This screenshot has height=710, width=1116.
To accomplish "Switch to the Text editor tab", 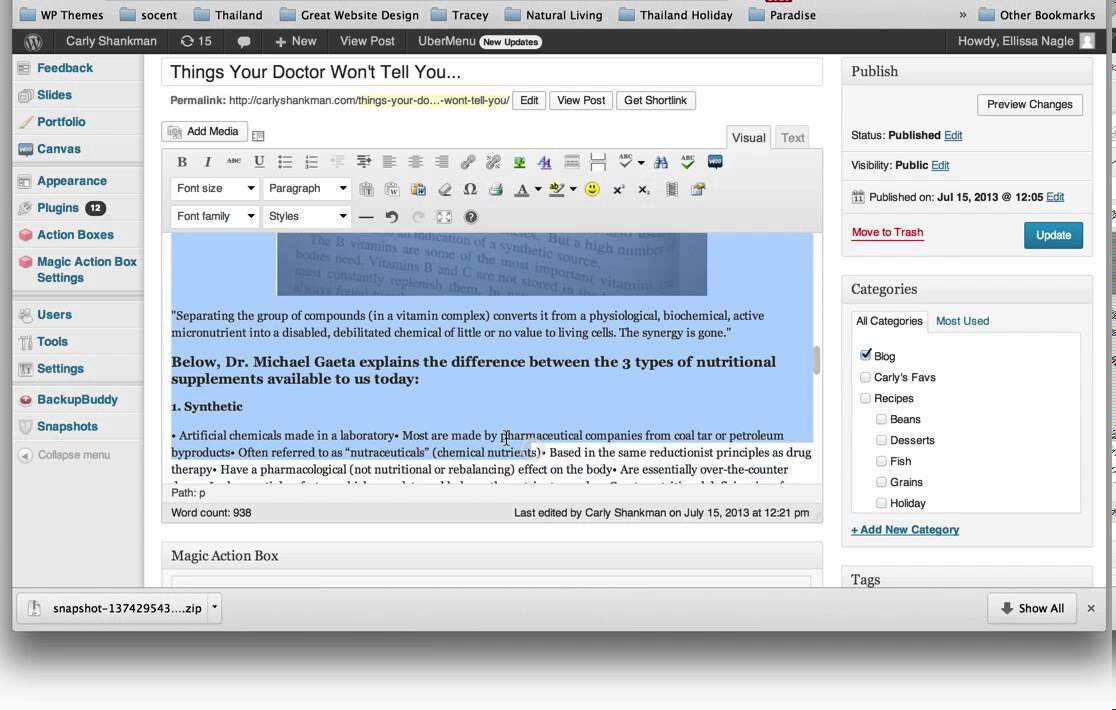I will coord(792,137).
